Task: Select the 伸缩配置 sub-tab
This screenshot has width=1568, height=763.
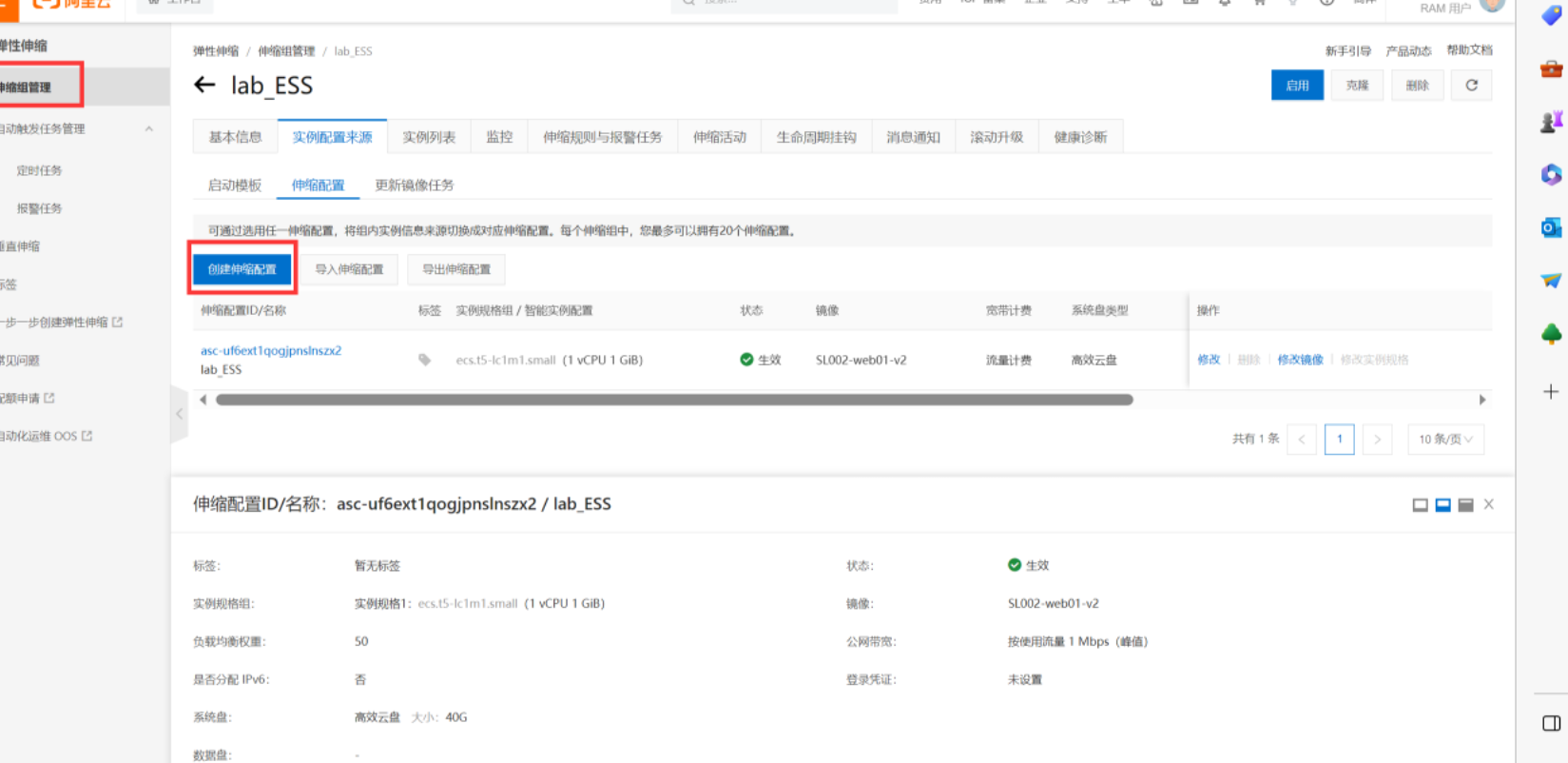Action: 318,186
